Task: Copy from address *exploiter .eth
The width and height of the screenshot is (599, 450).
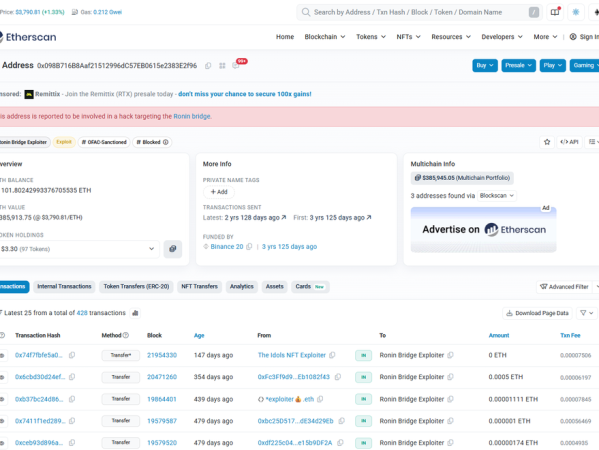Action: 320,399
